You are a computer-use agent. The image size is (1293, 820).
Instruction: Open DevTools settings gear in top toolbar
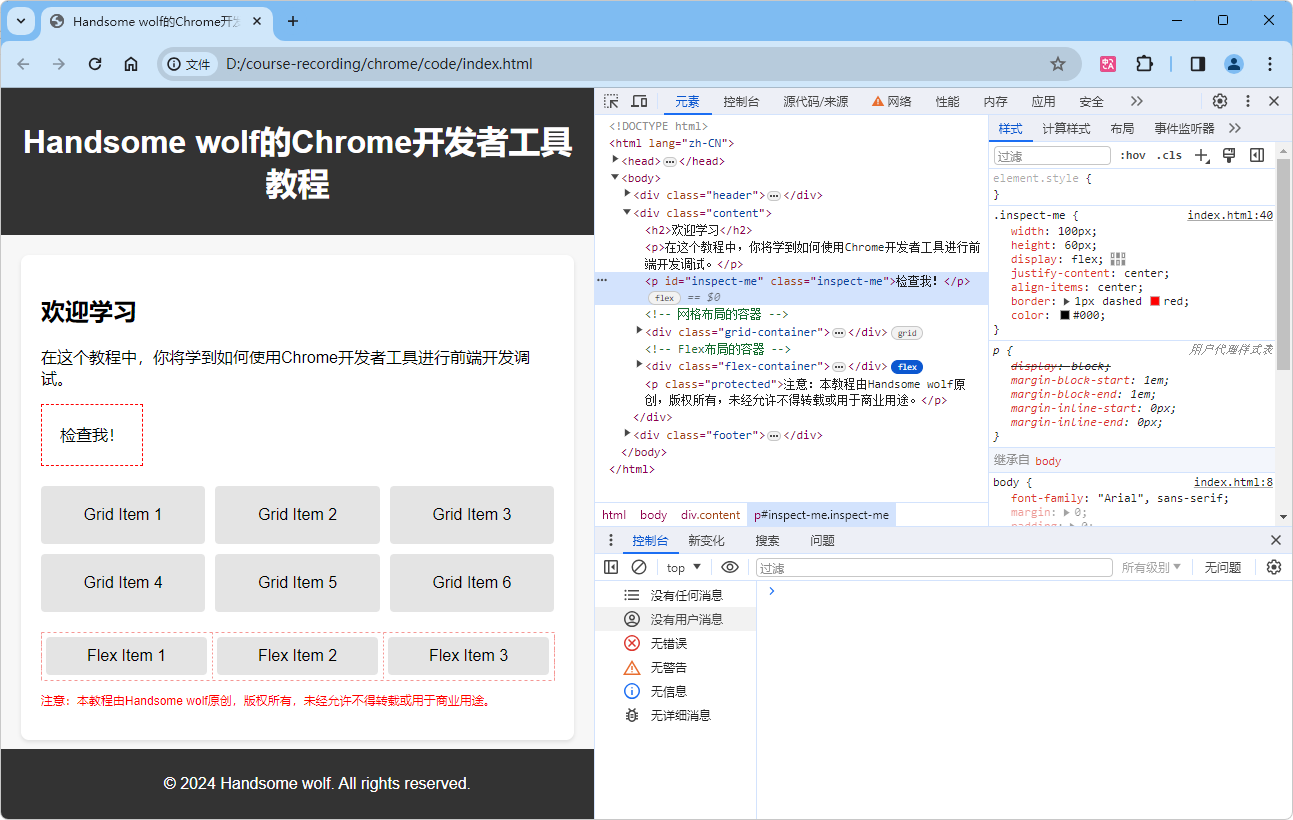pyautogui.click(x=1220, y=101)
